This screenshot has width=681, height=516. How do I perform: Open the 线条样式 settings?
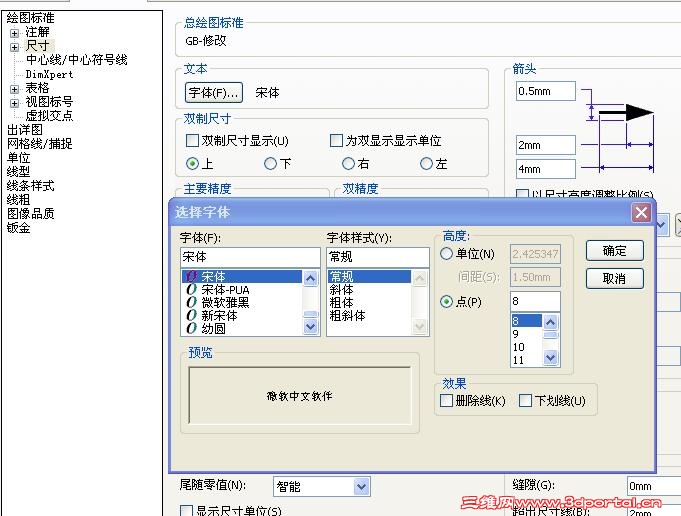[30, 185]
